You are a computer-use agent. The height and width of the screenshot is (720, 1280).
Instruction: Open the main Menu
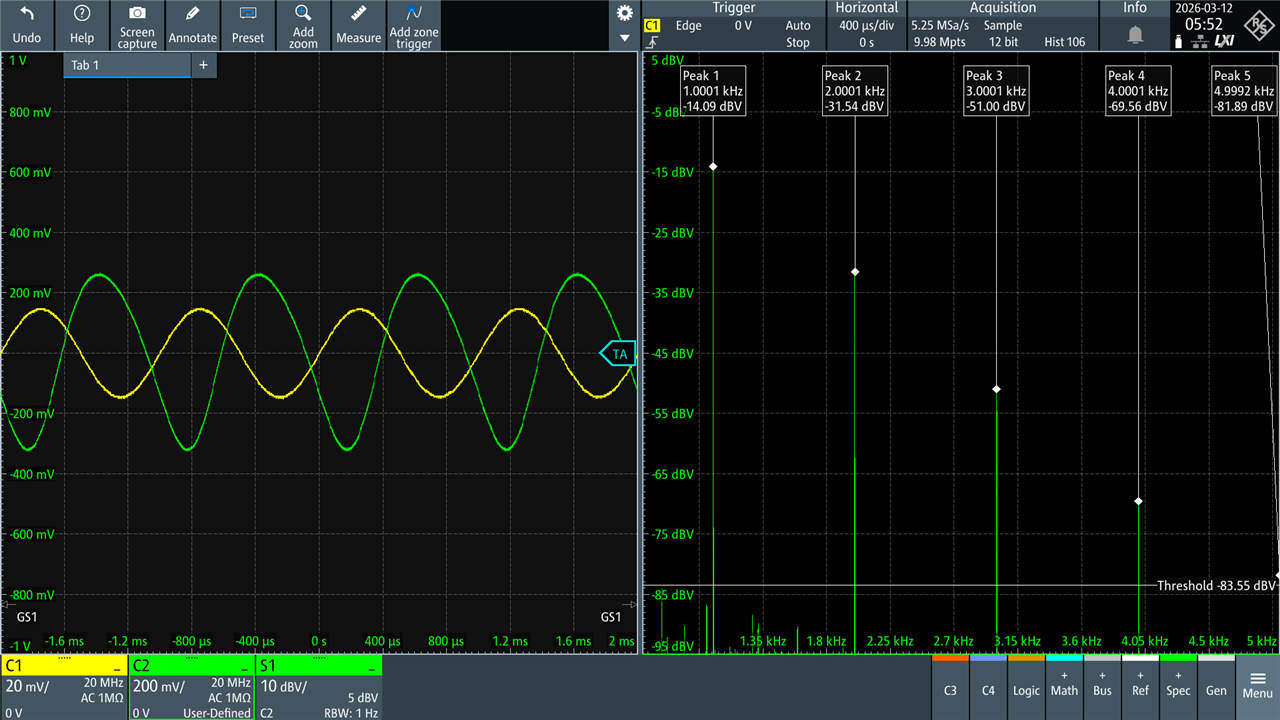click(x=1257, y=685)
